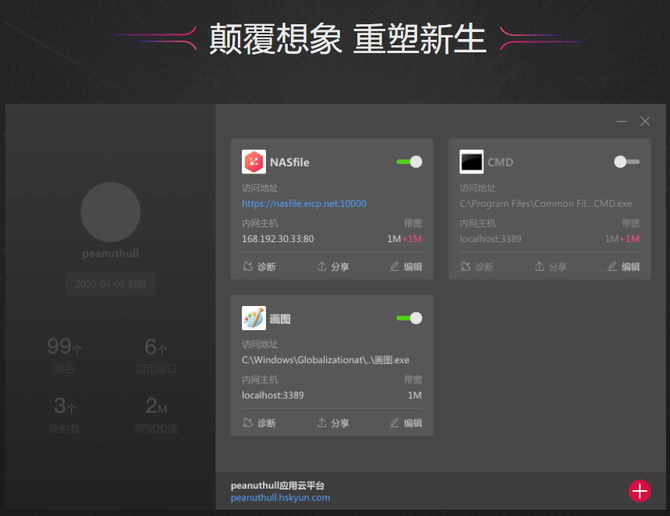Share the CMD mapping via 分享

[550, 267]
